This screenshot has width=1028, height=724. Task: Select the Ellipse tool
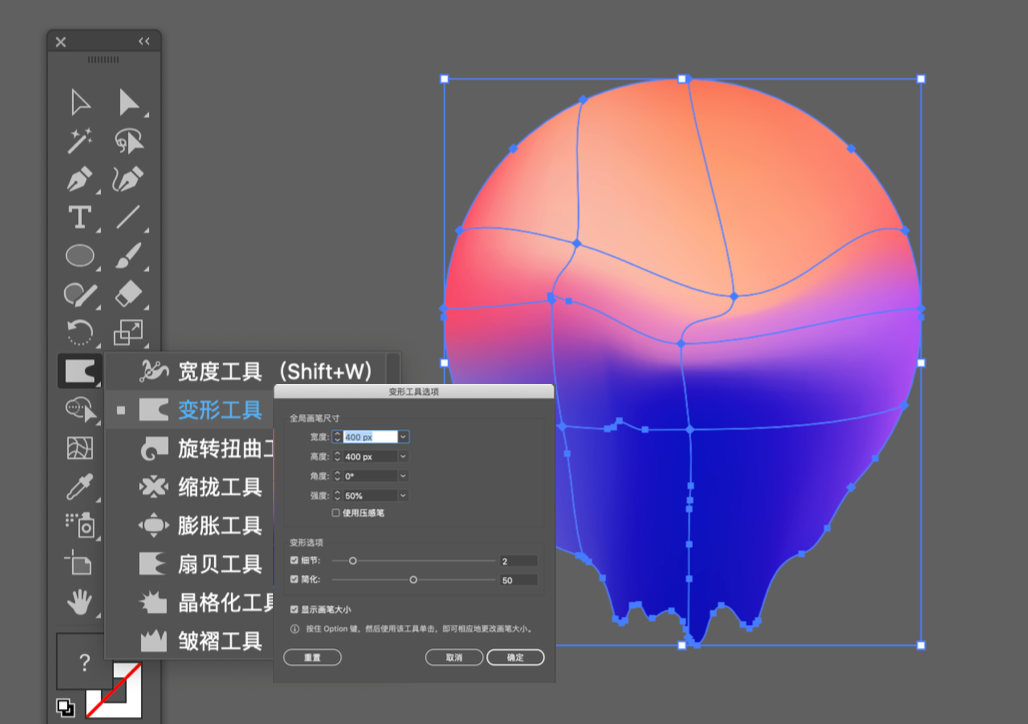coord(80,255)
